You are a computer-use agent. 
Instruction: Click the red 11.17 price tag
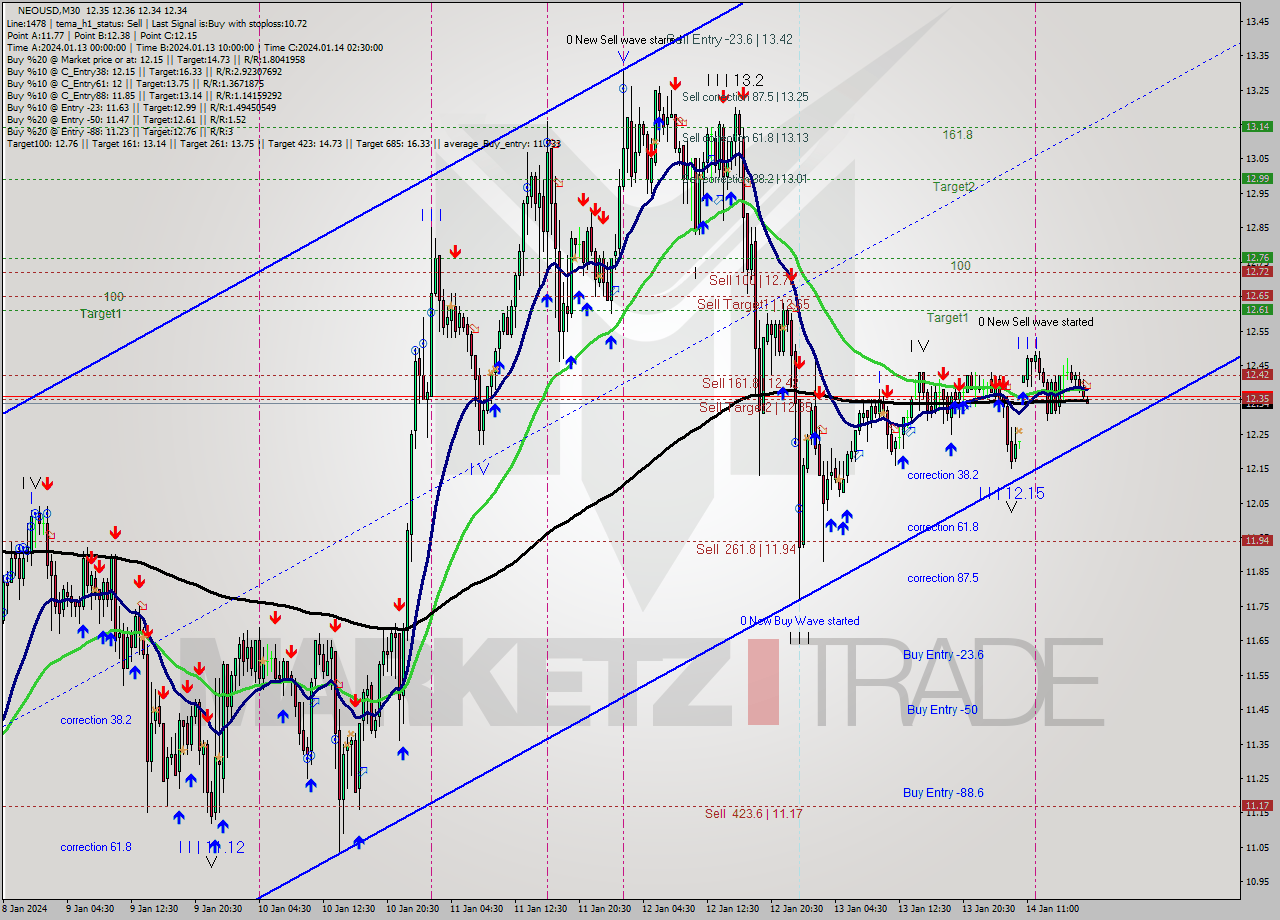[1256, 805]
